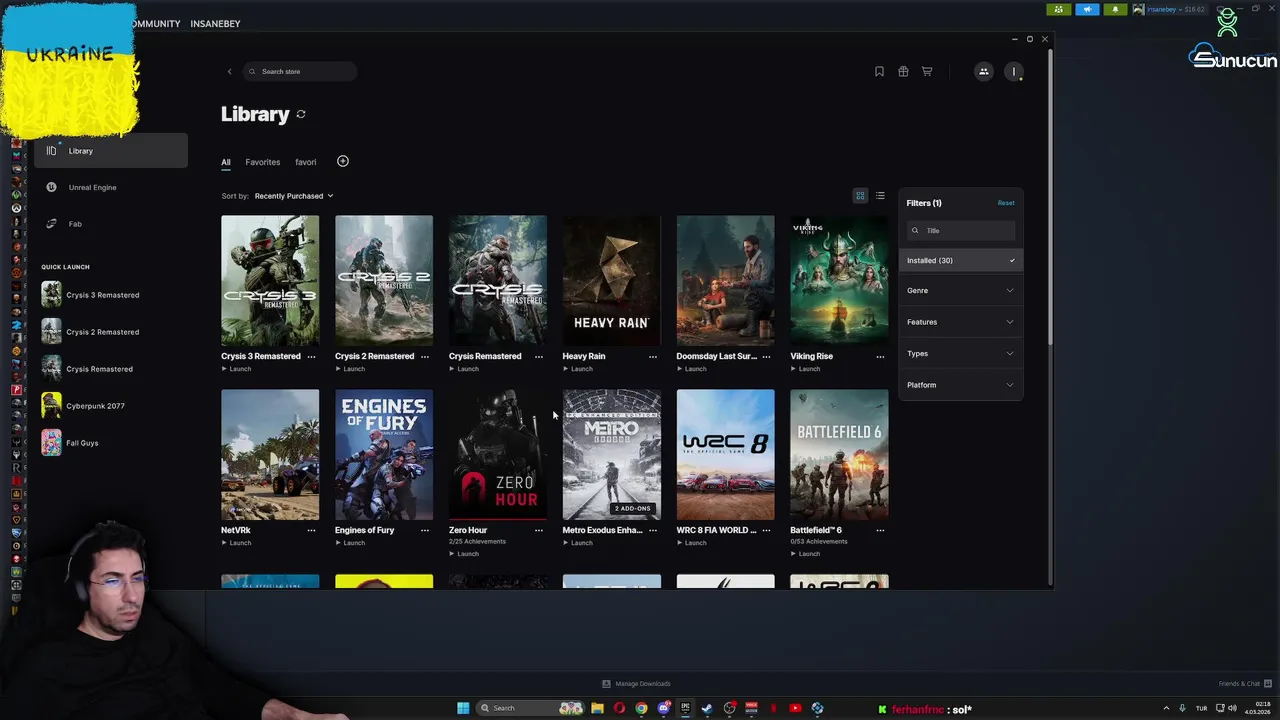Expand the Features filter

[x=960, y=322]
